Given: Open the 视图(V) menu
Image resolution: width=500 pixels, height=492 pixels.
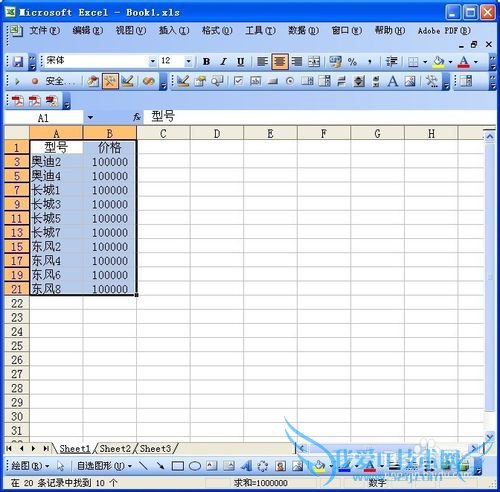Looking at the screenshot, I should click(131, 31).
